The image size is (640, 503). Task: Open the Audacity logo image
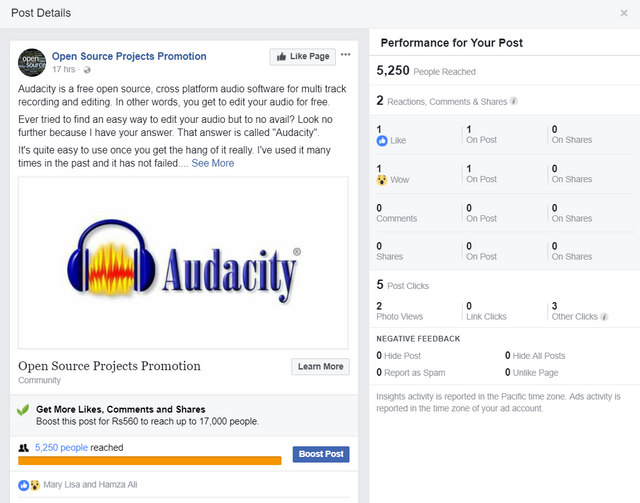point(183,263)
